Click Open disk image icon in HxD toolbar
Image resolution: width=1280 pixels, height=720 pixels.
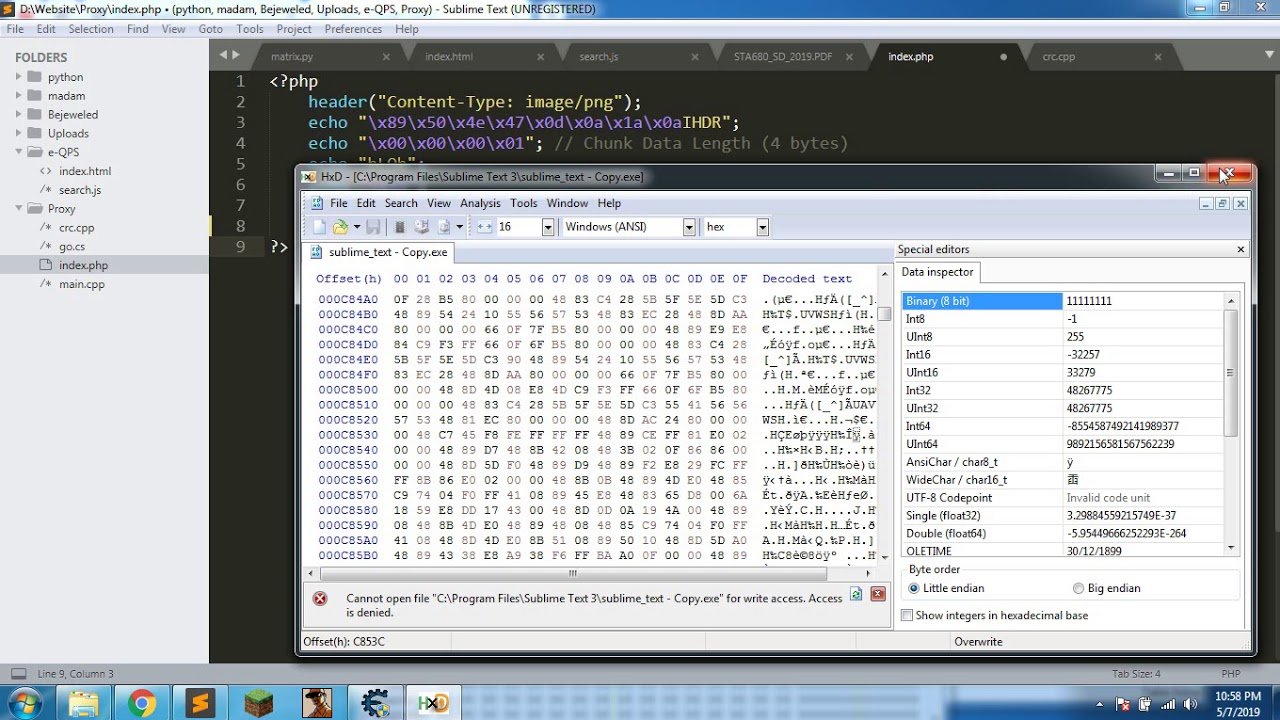pos(444,227)
